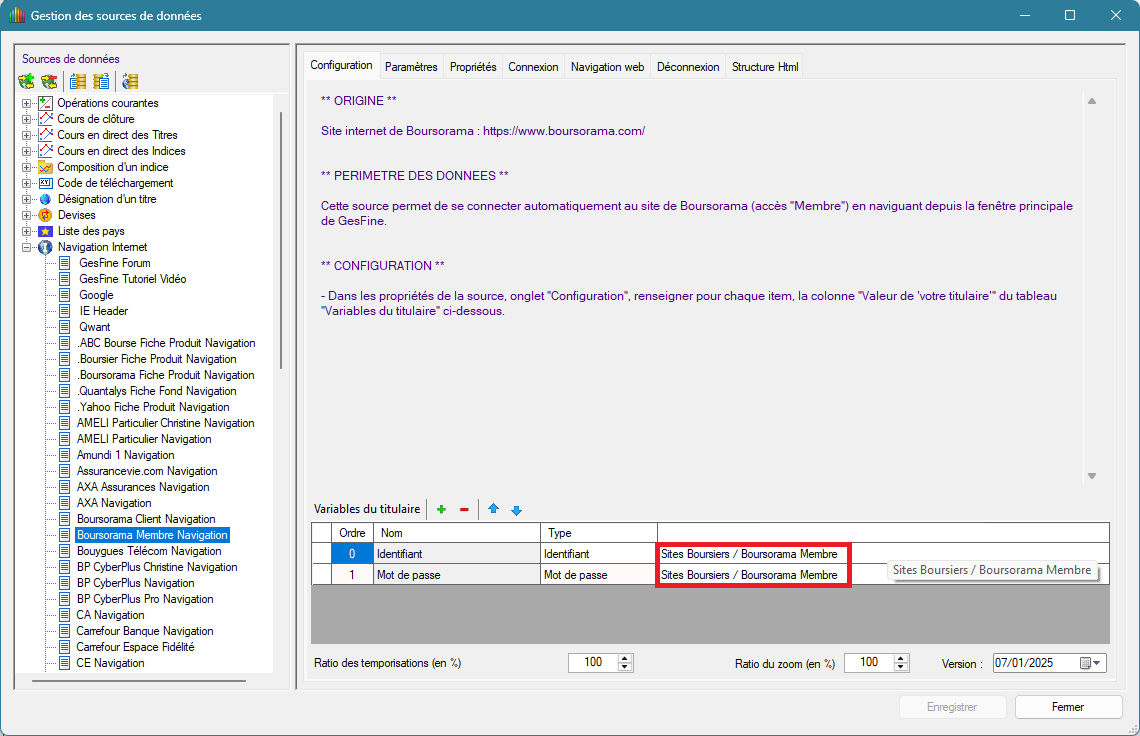Viewport: 1140px width, 736px height.
Task: Decrease the Ratio des temporisations value
Action: (x=625, y=668)
